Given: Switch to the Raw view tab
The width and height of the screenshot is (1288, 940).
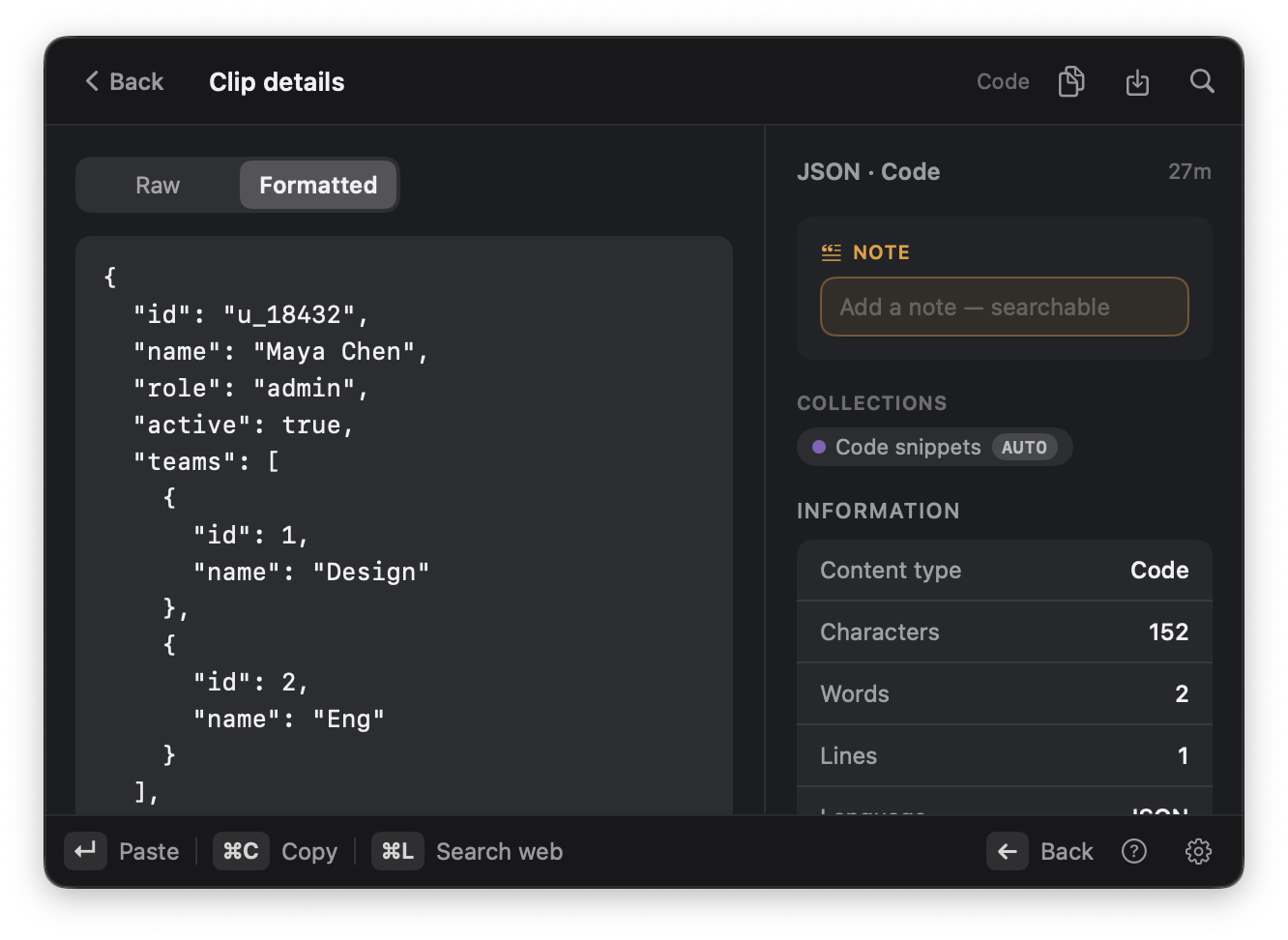Looking at the screenshot, I should [158, 185].
